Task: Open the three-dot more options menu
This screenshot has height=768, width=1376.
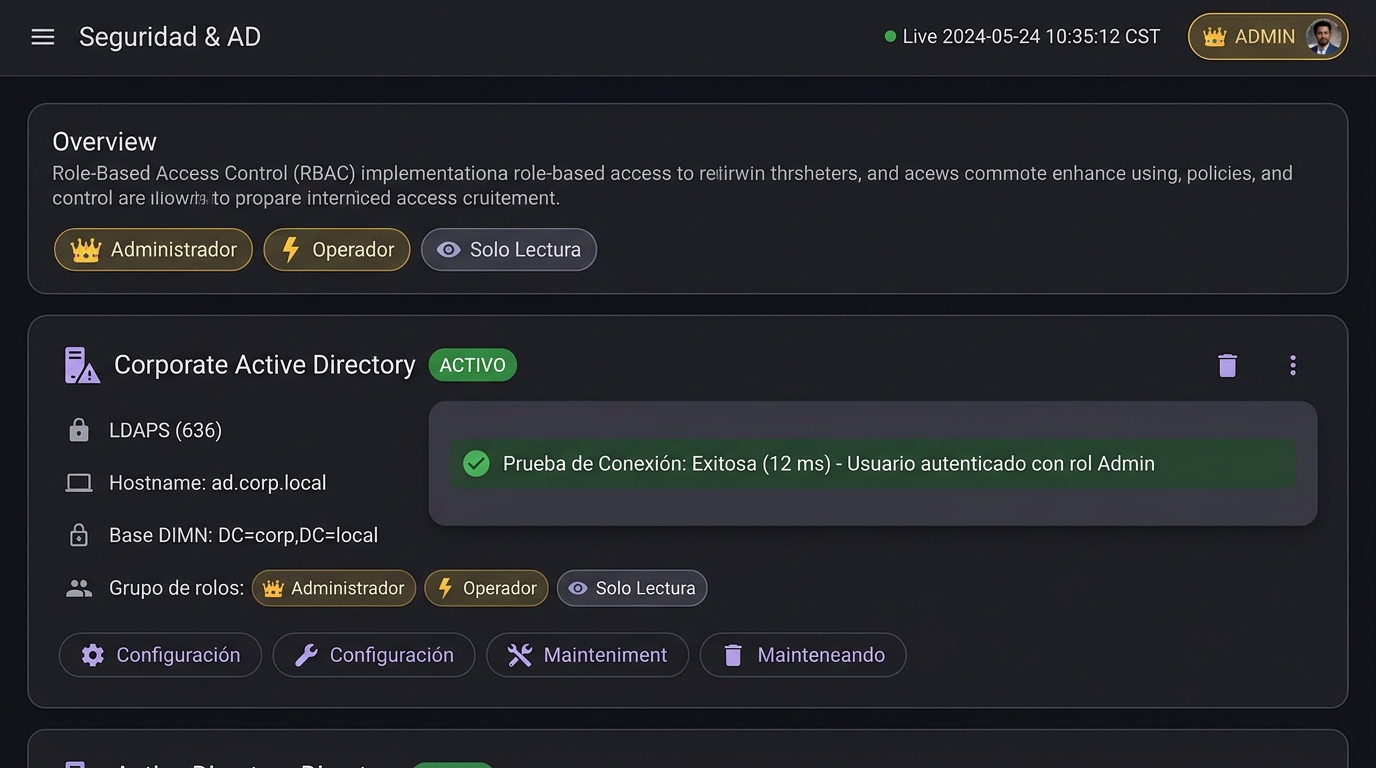Action: pyautogui.click(x=1293, y=365)
